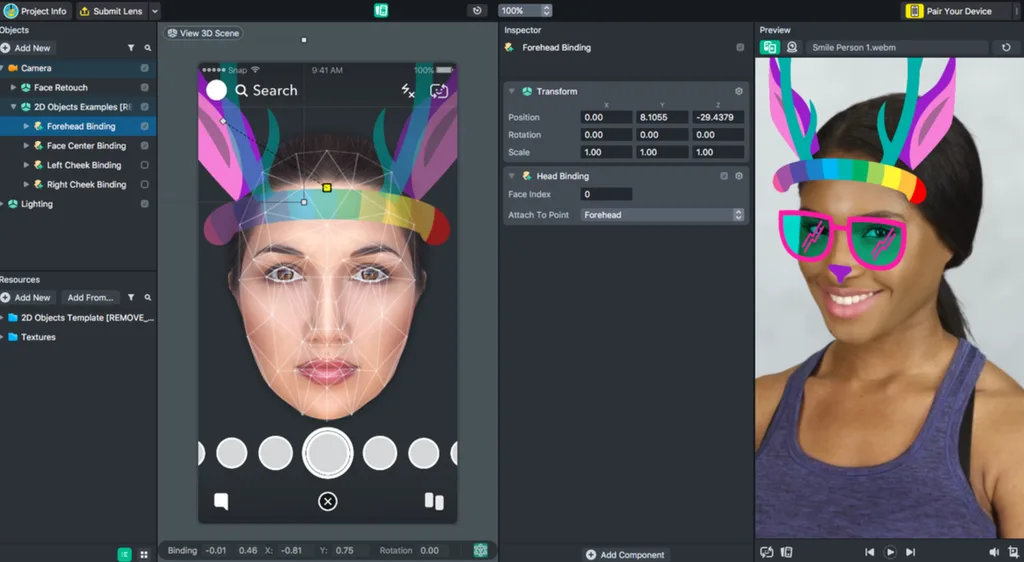Expand the Face Center Binding tree item
1024x562 pixels.
click(x=26, y=146)
